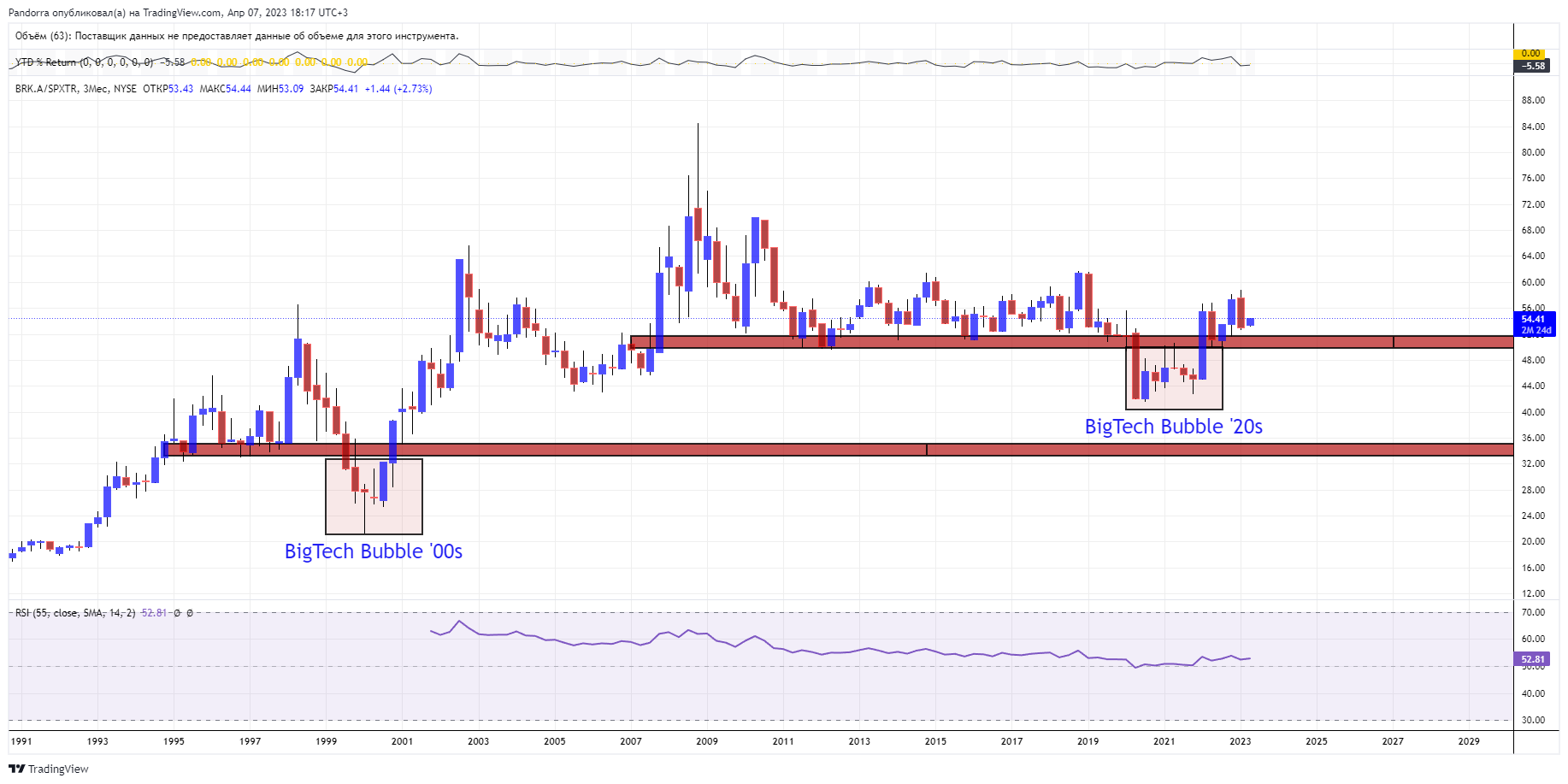Click the 70.00 label on the RSI scale
The width and height of the screenshot is (1568, 784).
tap(1533, 612)
